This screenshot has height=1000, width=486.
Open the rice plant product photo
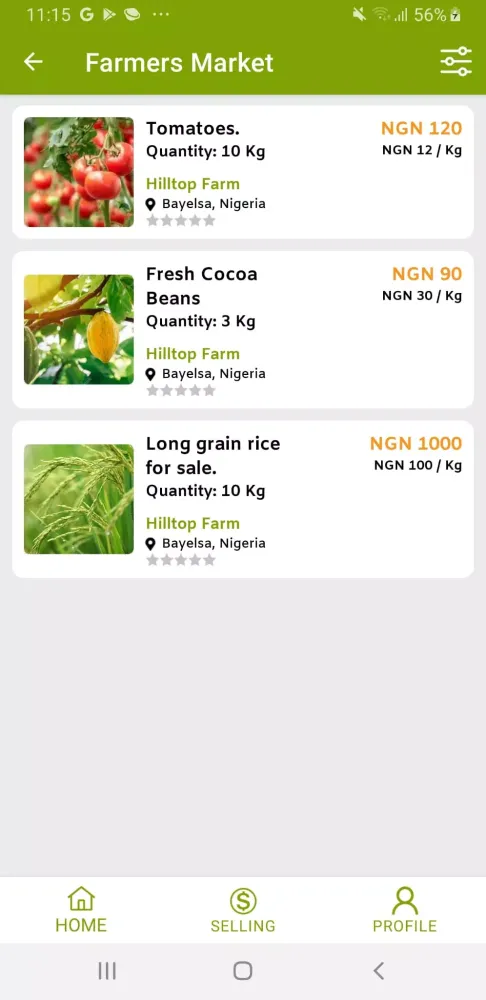coord(79,499)
